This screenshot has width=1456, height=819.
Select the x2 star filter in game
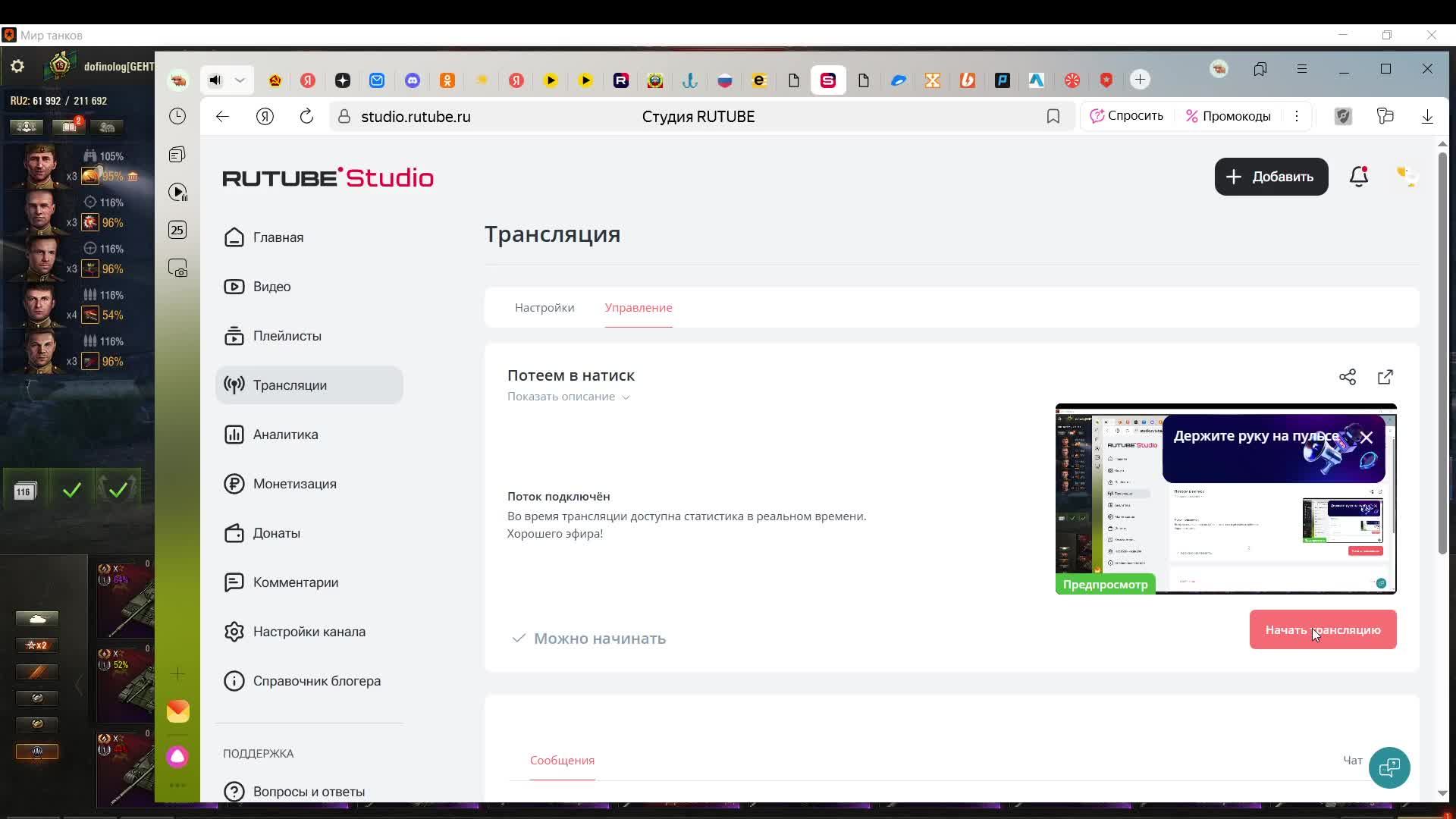point(36,645)
